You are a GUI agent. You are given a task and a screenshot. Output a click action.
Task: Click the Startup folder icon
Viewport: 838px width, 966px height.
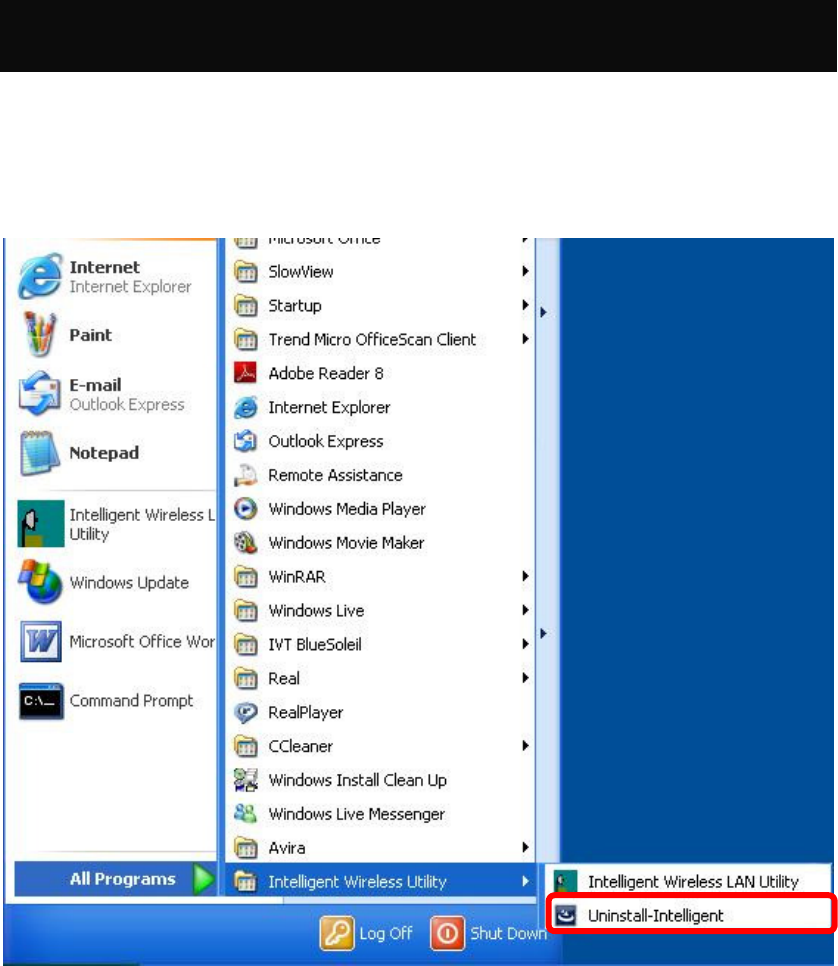pos(245,305)
